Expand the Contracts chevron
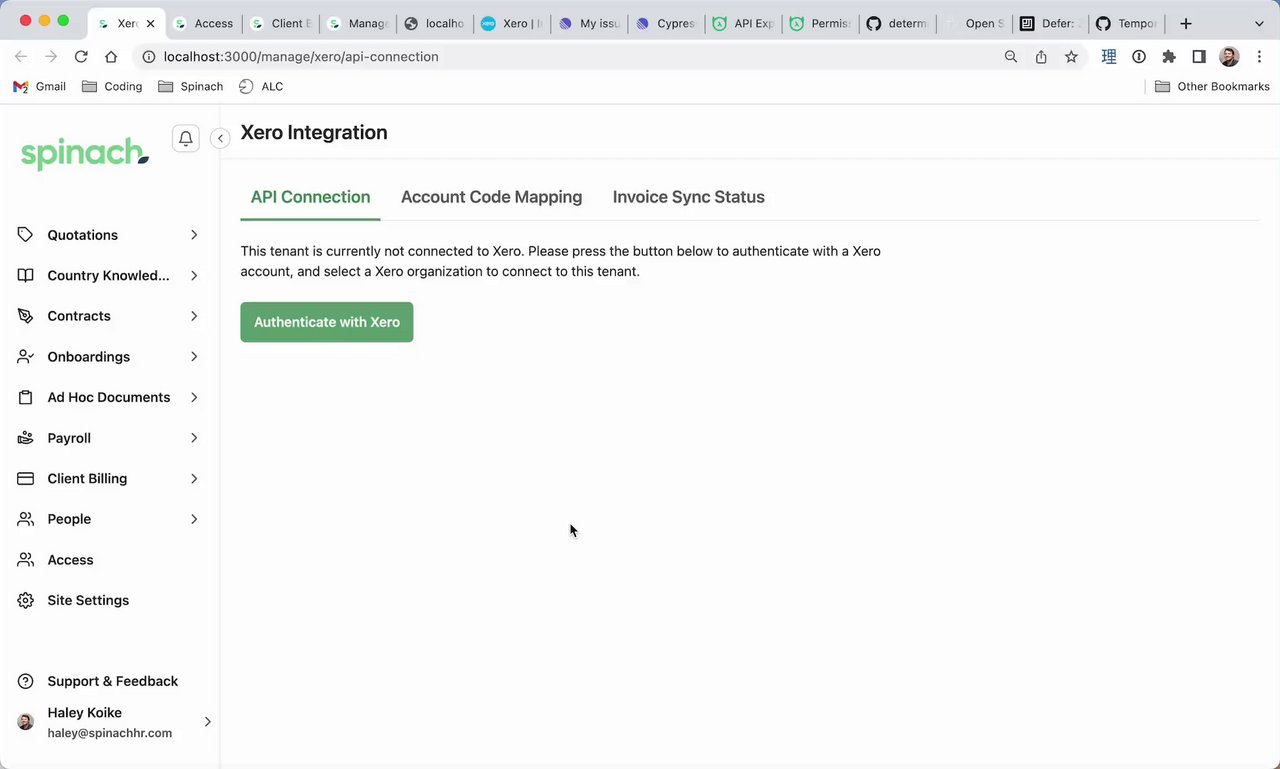Viewport: 1280px width, 769px height. (x=194, y=316)
